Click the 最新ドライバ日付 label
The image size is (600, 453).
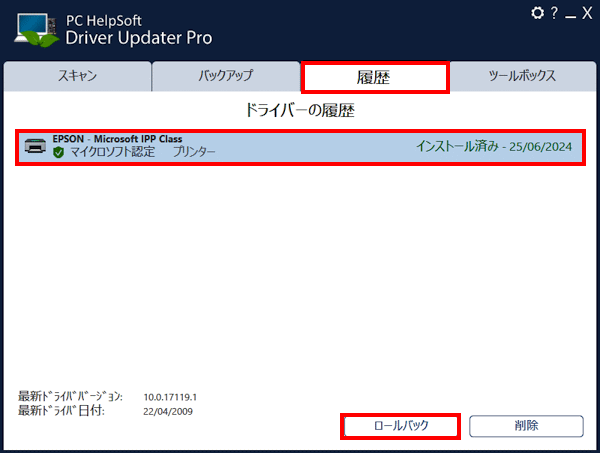point(61,411)
